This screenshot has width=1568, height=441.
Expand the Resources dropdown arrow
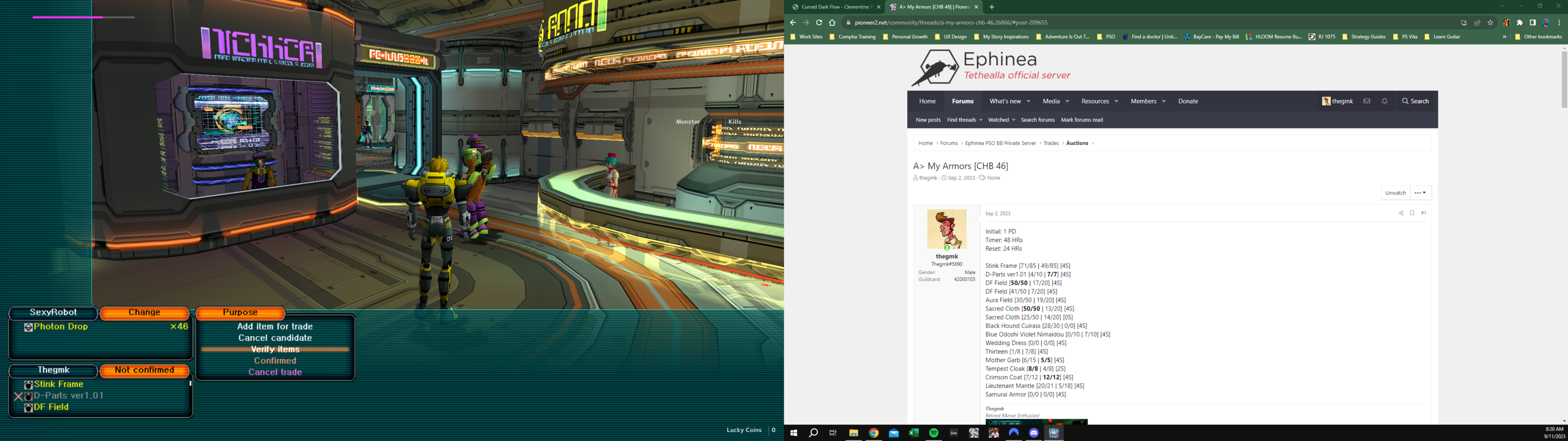point(1116,101)
